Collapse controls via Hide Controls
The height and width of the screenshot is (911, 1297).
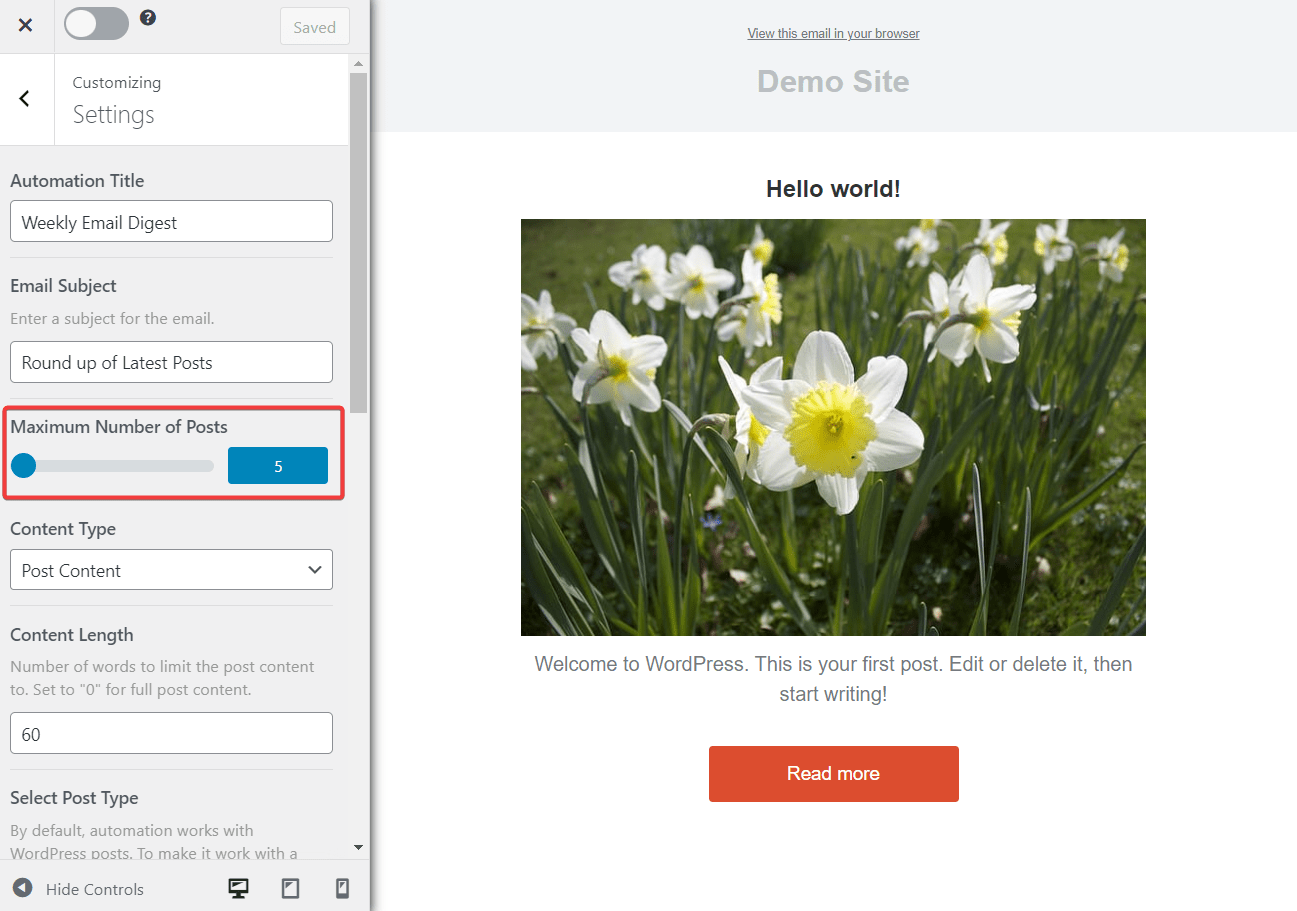(x=95, y=888)
